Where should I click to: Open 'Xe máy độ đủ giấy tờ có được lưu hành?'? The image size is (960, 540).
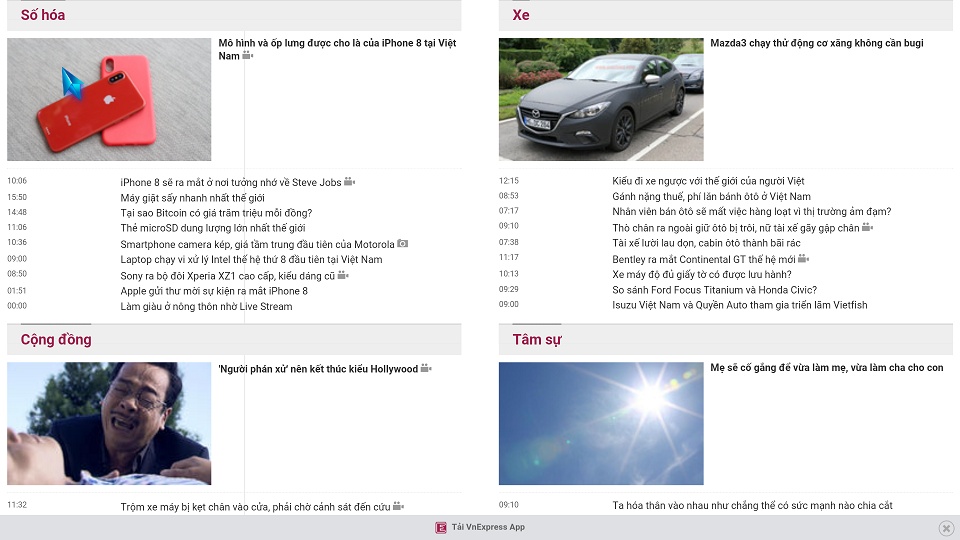tap(702, 274)
